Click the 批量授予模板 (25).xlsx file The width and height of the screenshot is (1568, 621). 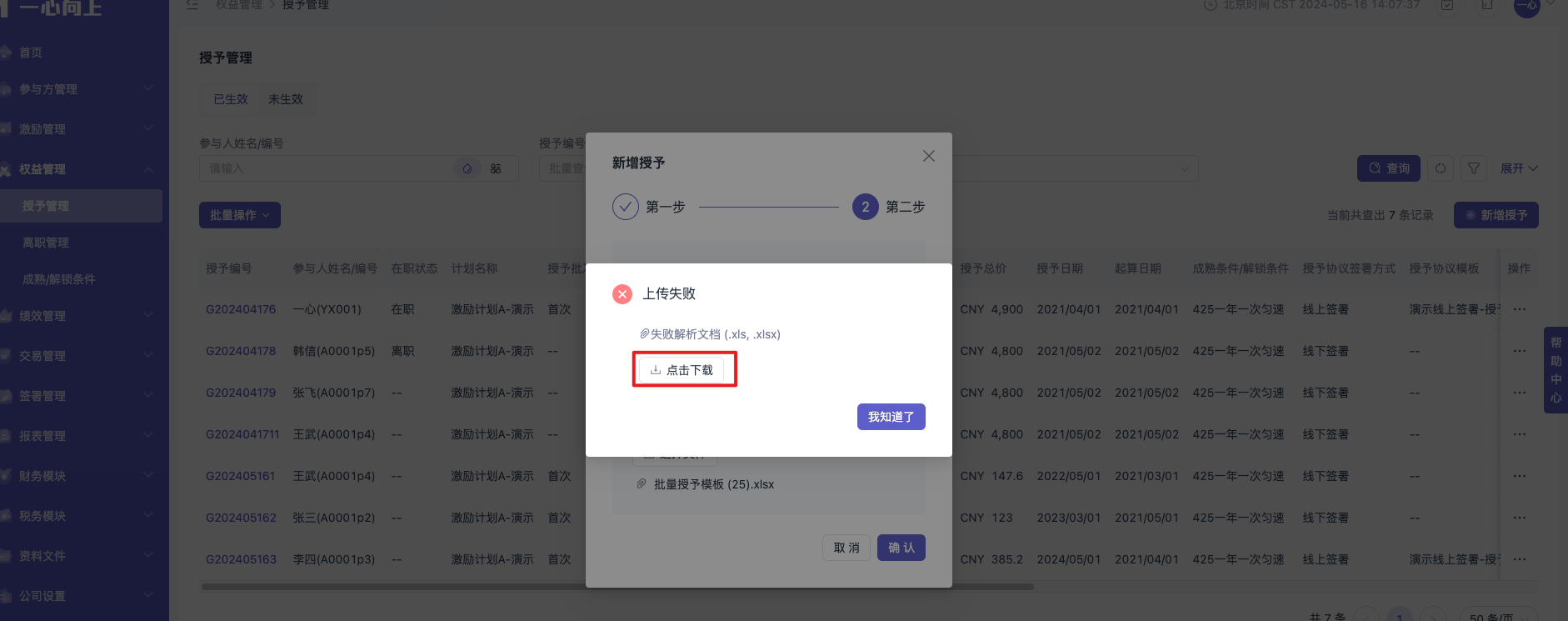tap(714, 484)
